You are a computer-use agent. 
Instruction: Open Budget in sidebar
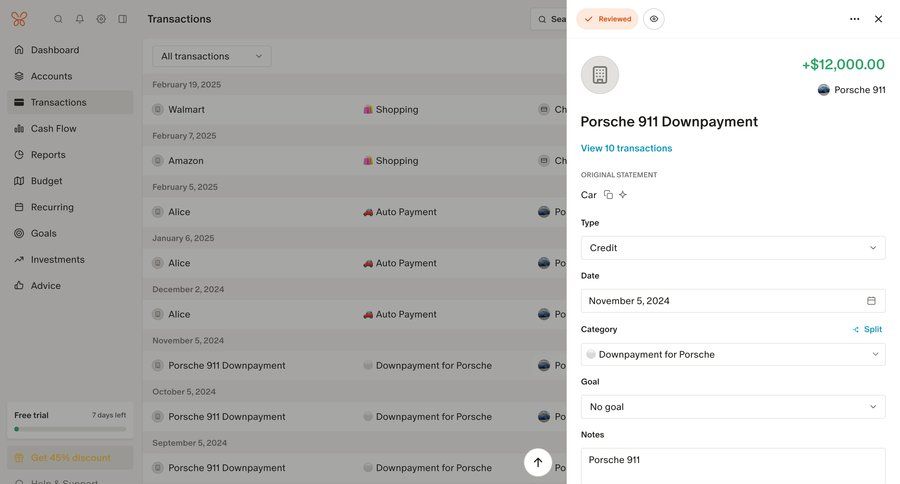[x=70, y=181]
